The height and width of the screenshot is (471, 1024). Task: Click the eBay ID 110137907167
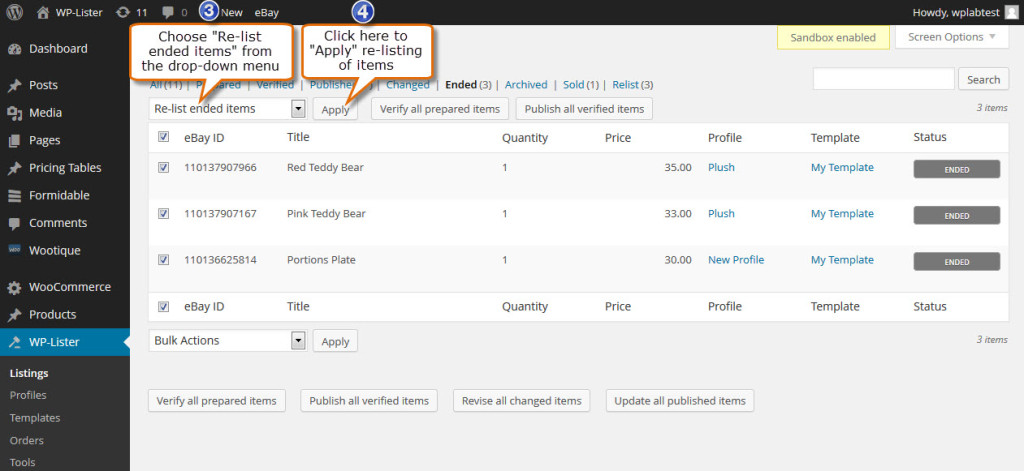(x=220, y=214)
